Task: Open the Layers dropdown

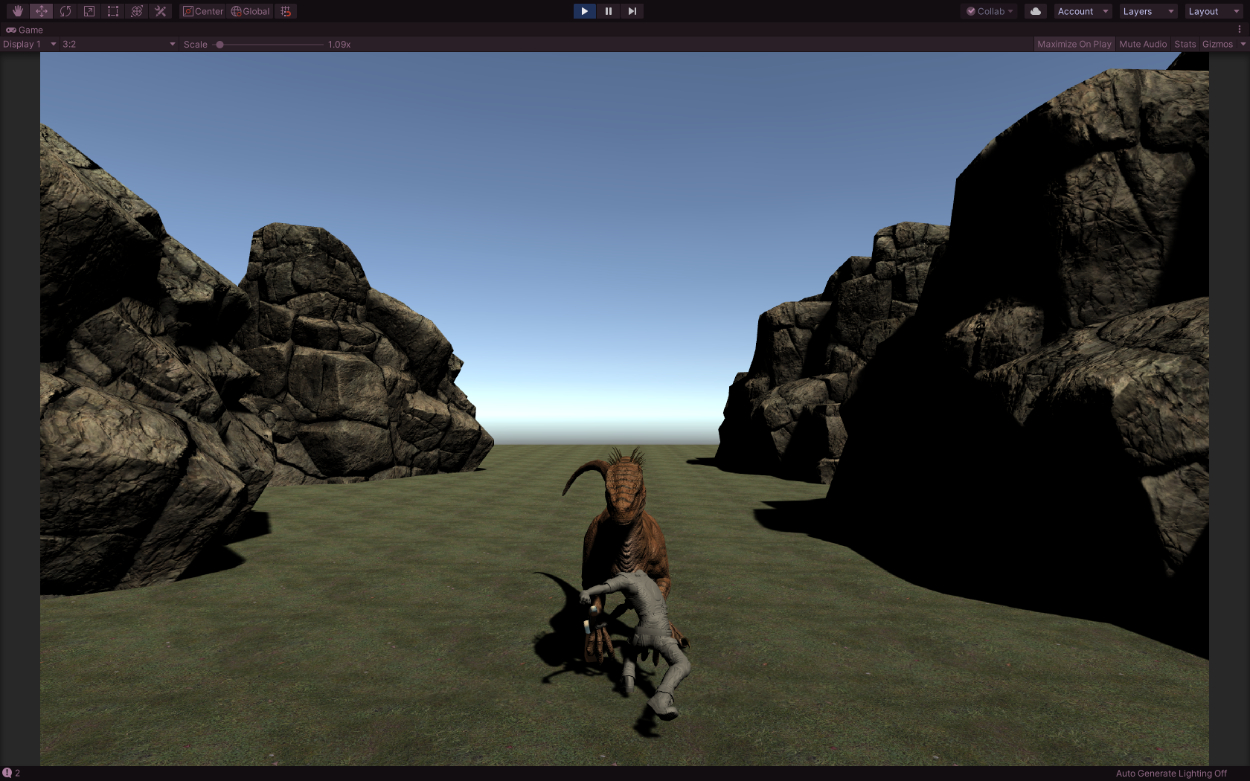Action: [x=1148, y=11]
